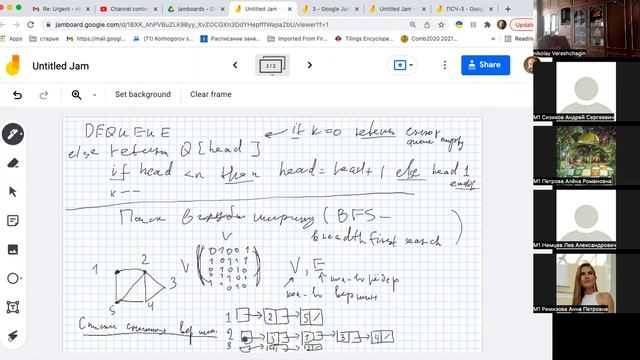Open the Jamboard more options menu

tap(444, 65)
